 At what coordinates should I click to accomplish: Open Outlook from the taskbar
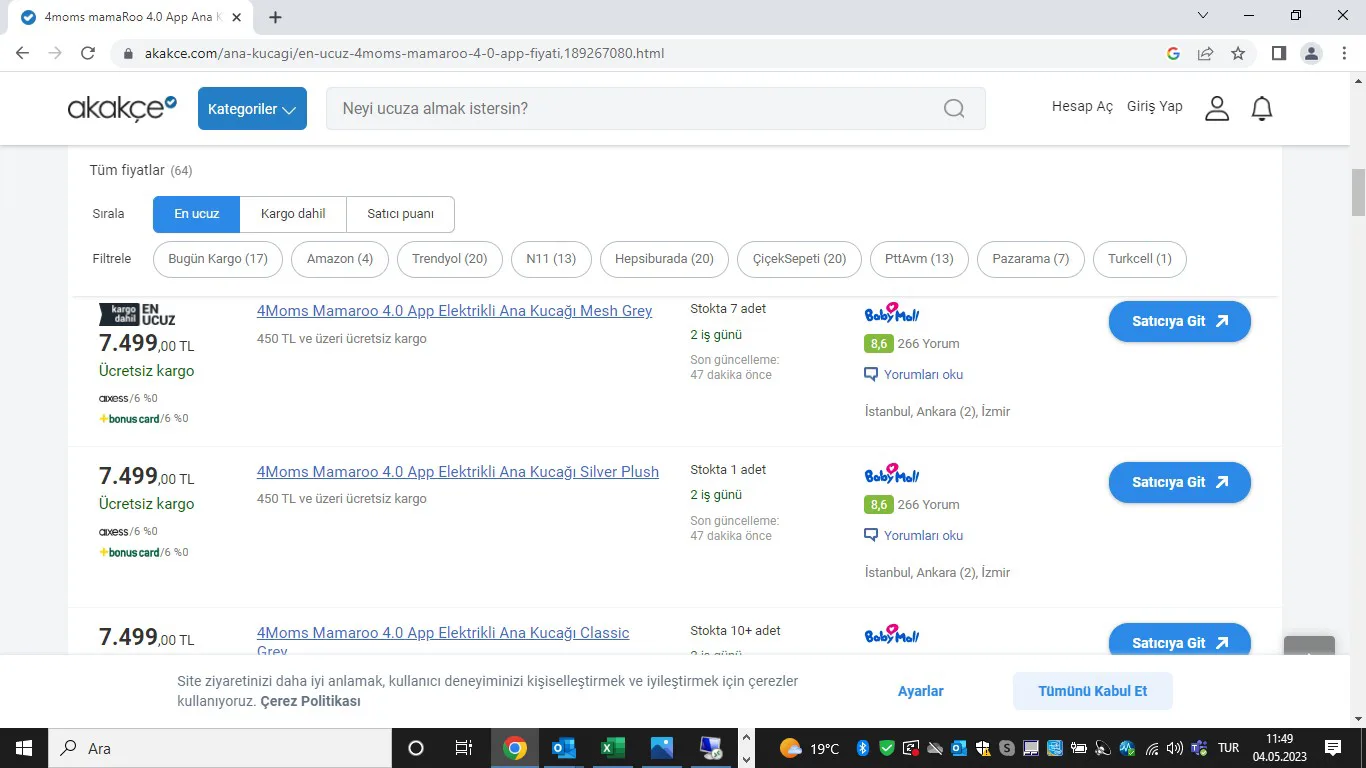click(564, 748)
